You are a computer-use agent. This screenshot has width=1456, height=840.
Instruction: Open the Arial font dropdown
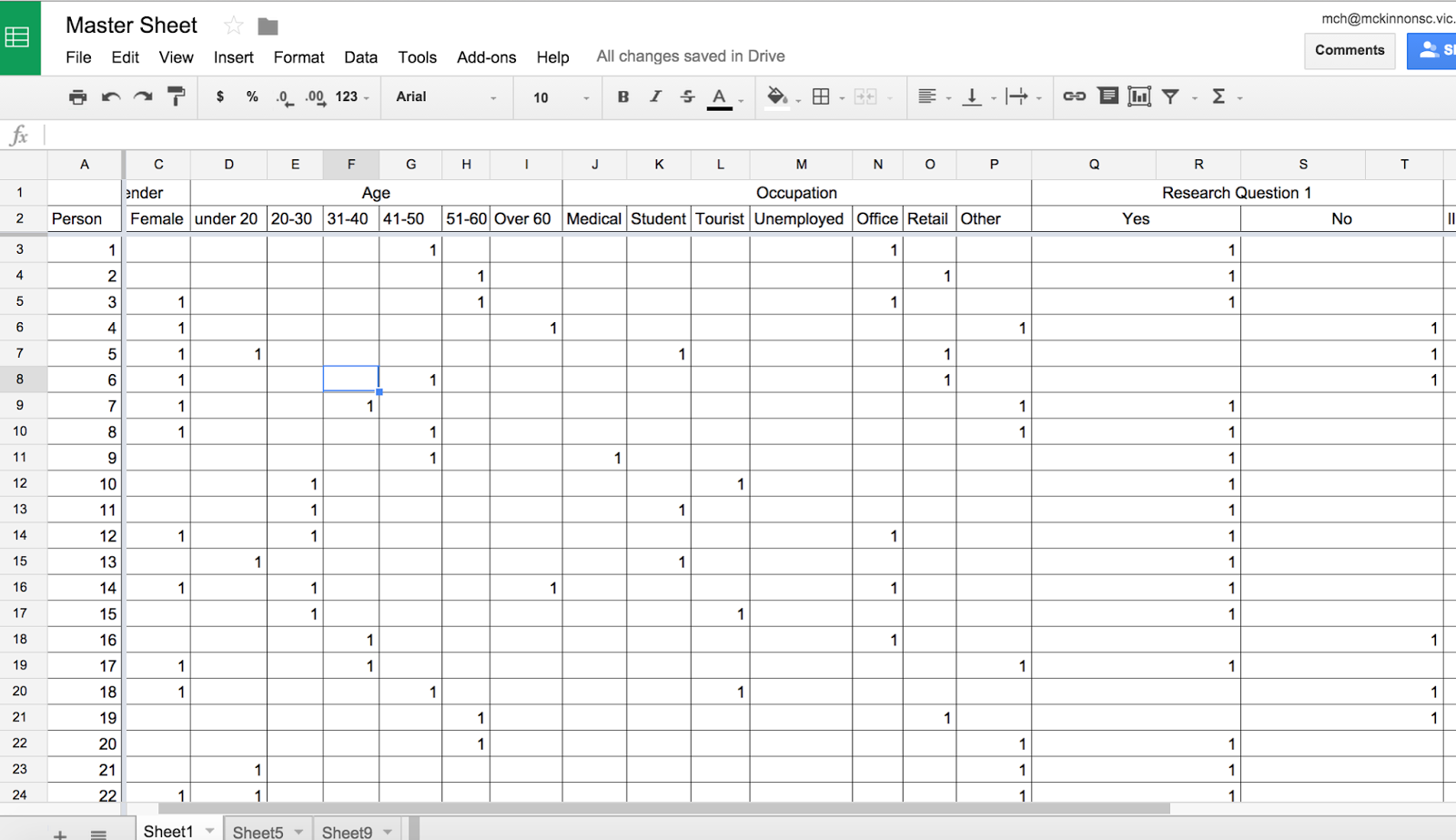(x=446, y=97)
